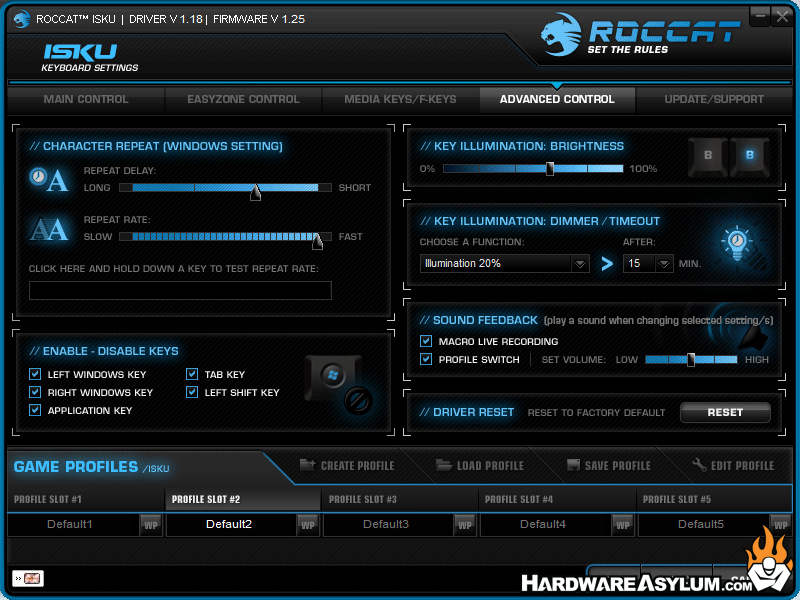Click the Reset to factory default button
Viewport: 800px width, 600px height.
pos(725,412)
